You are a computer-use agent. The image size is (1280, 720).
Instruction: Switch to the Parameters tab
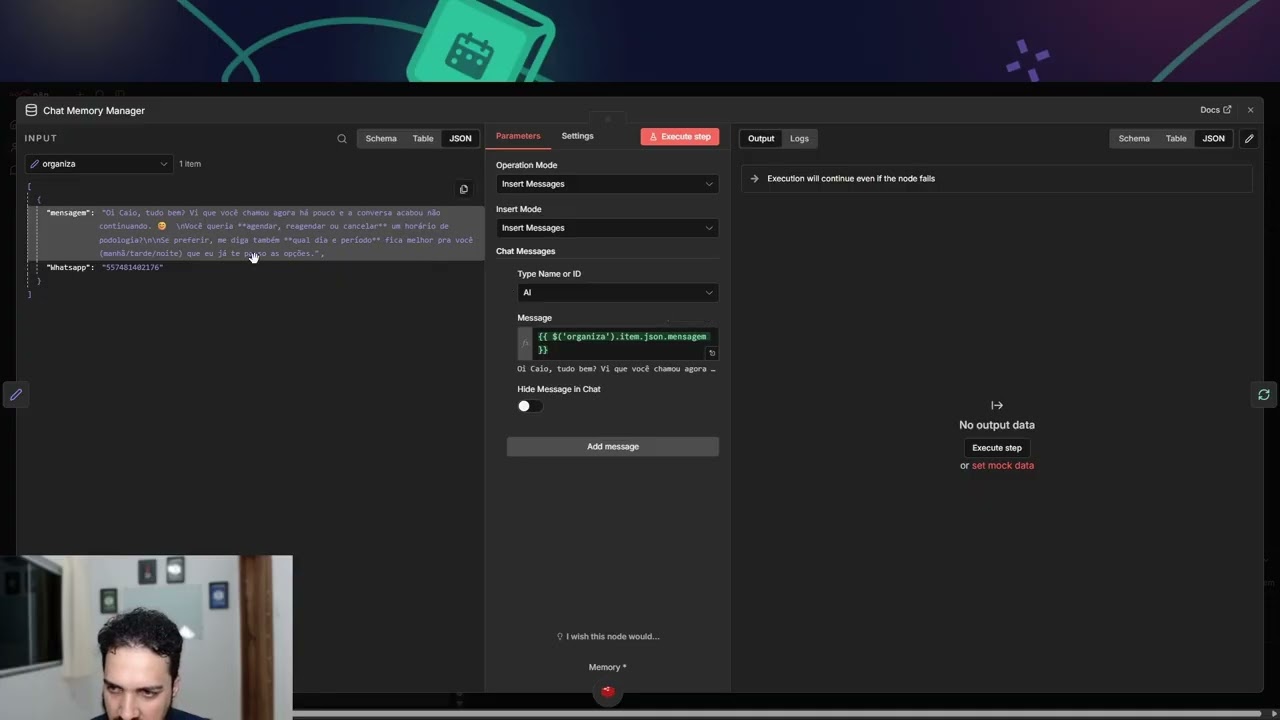pyautogui.click(x=518, y=136)
